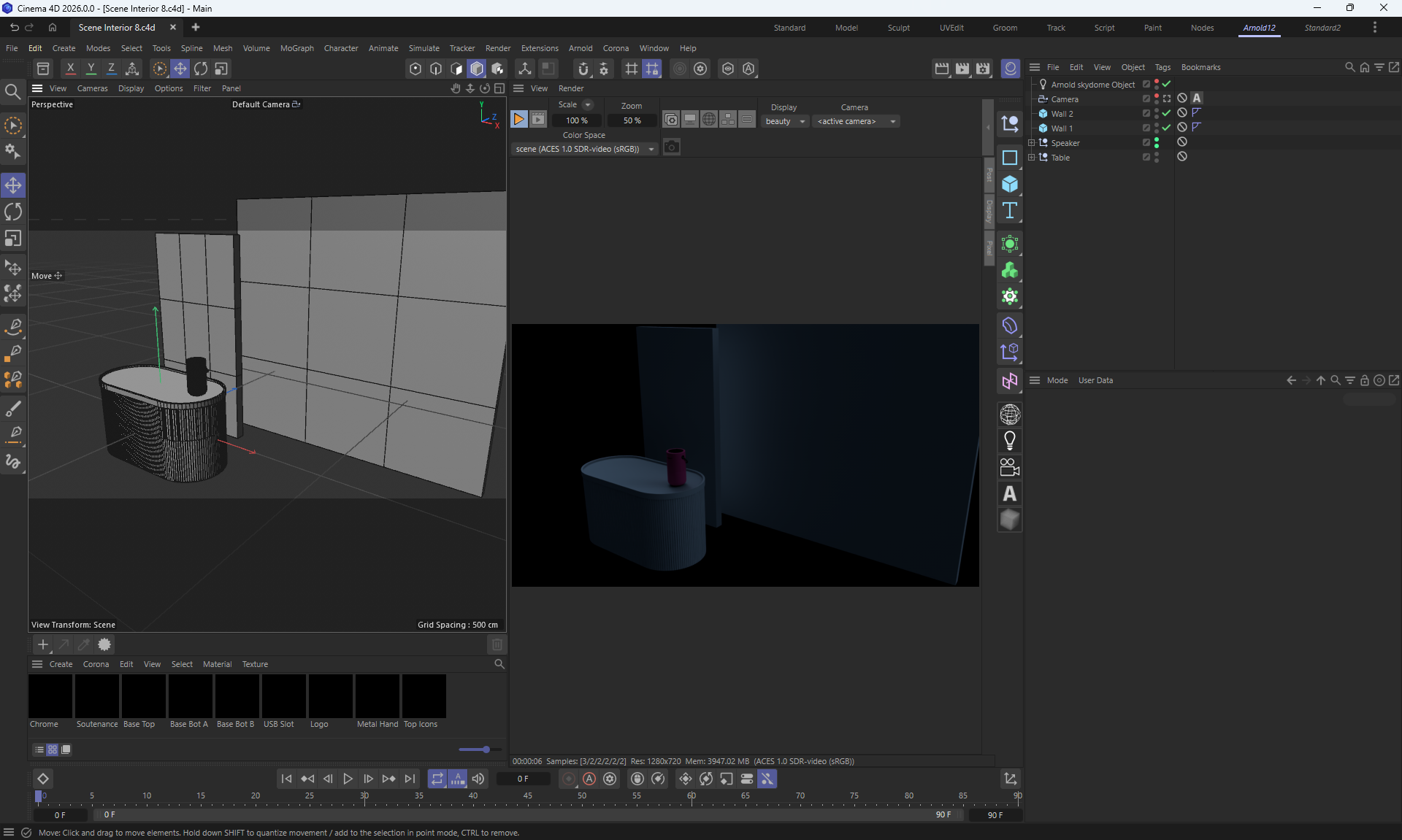The width and height of the screenshot is (1402, 840).
Task: Open the MoGraph menu
Action: pyautogui.click(x=296, y=48)
